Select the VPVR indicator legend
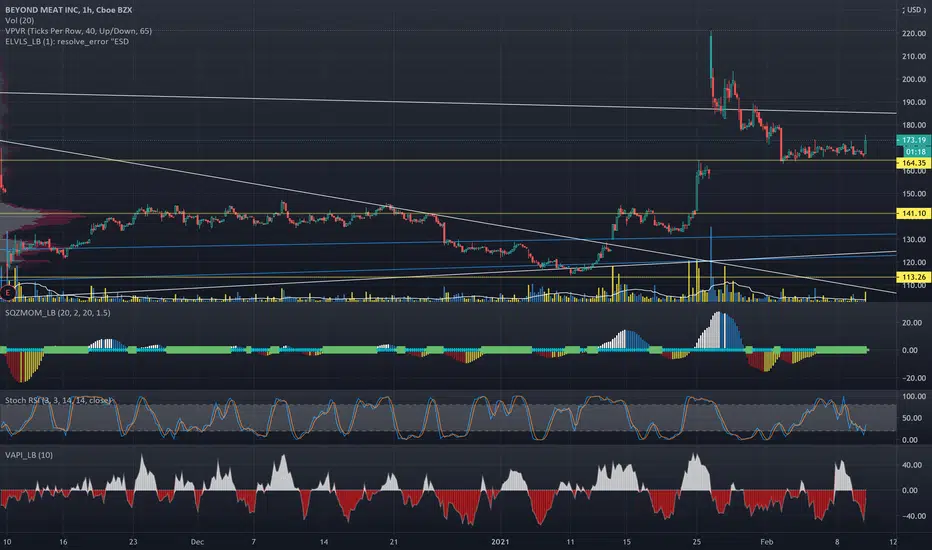This screenshot has height=550, width=932. pos(78,31)
